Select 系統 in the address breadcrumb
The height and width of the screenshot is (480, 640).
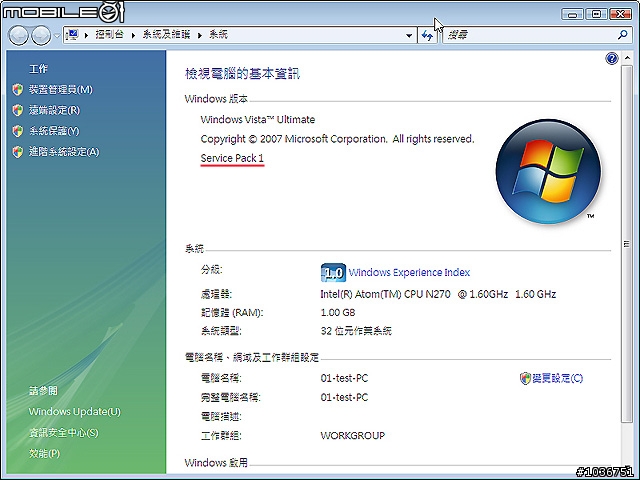pyautogui.click(x=218, y=35)
